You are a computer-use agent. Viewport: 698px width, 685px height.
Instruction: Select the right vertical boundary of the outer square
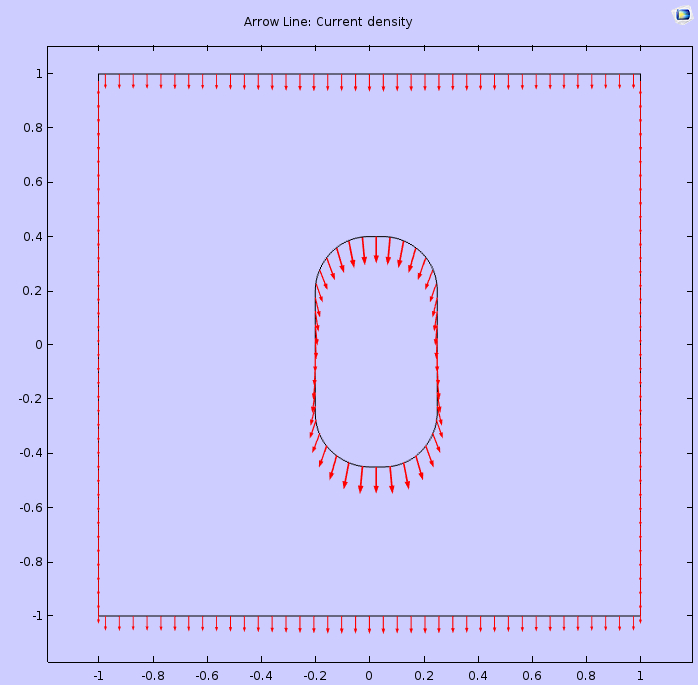click(640, 345)
